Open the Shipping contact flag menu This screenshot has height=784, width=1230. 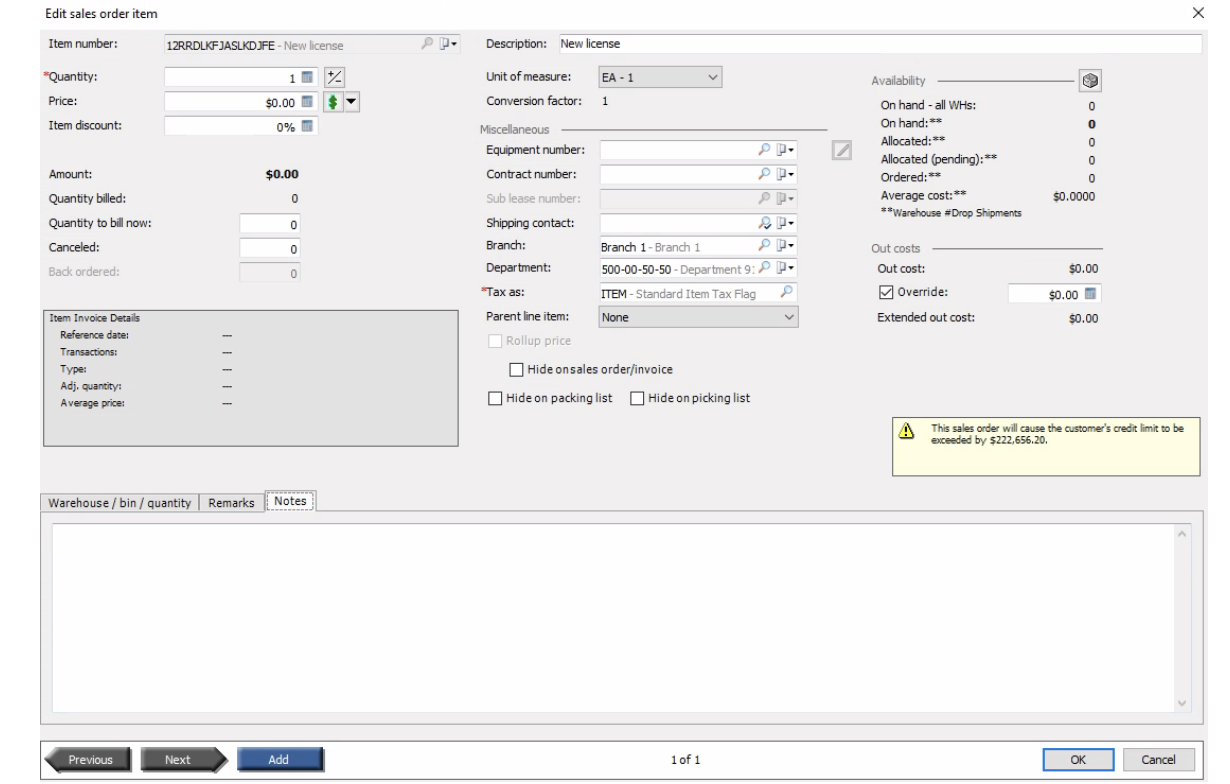pyautogui.click(x=785, y=222)
